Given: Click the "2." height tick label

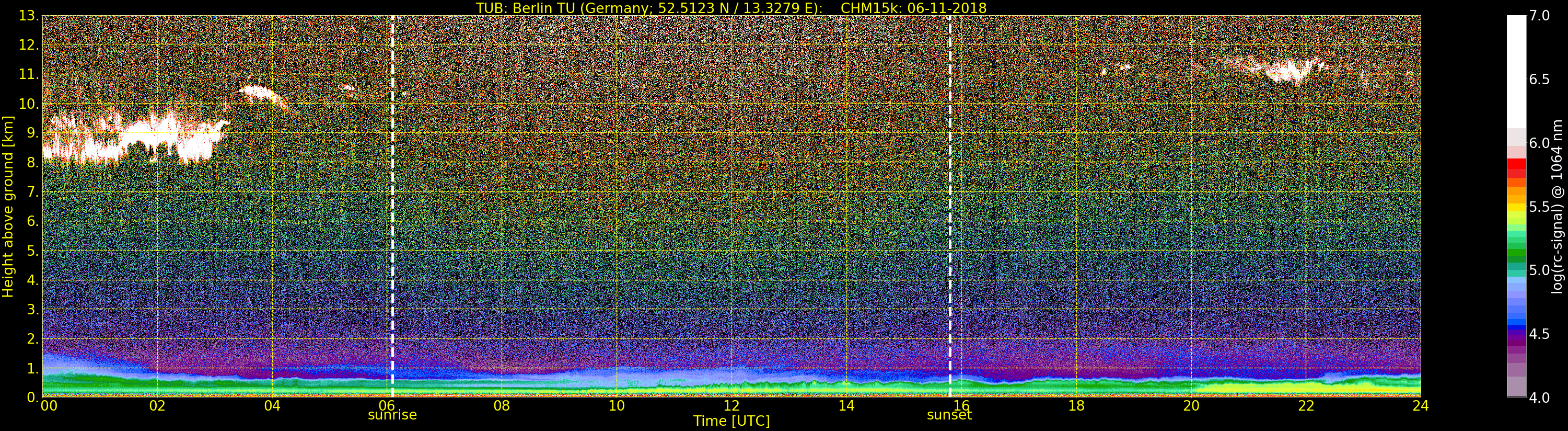Looking at the screenshot, I should coord(32,338).
